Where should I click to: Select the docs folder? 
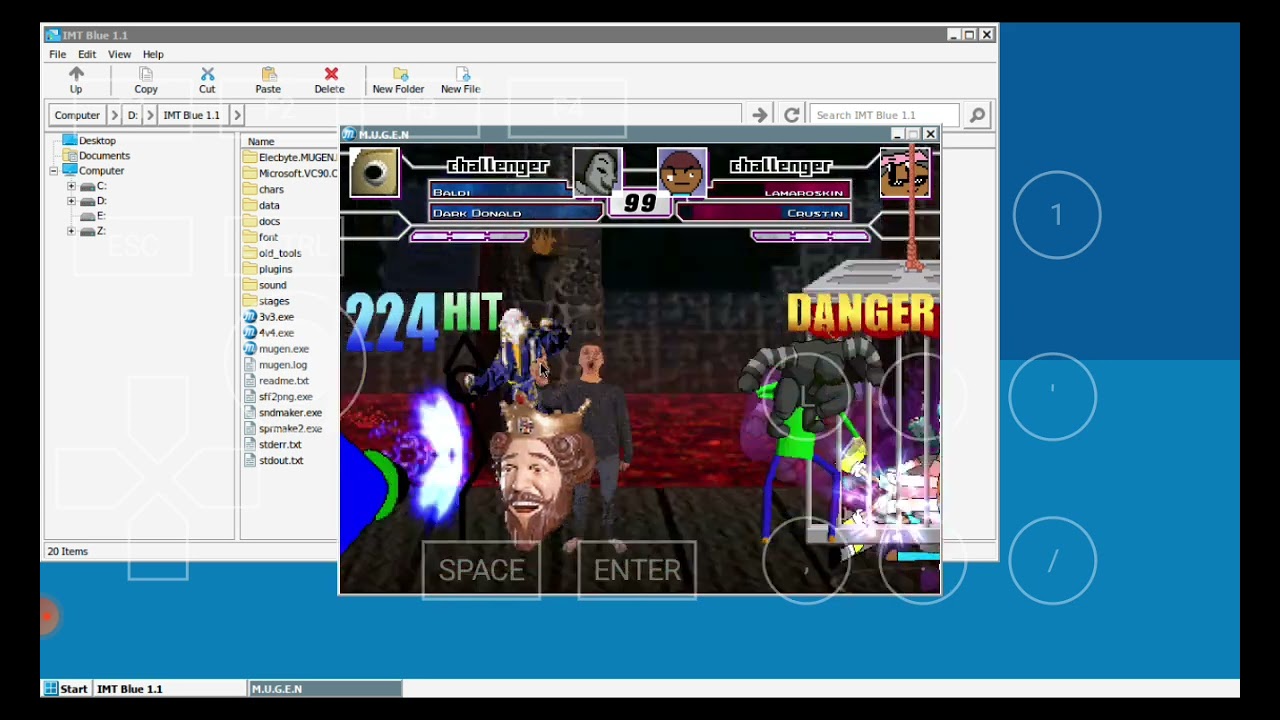pyautogui.click(x=262, y=221)
